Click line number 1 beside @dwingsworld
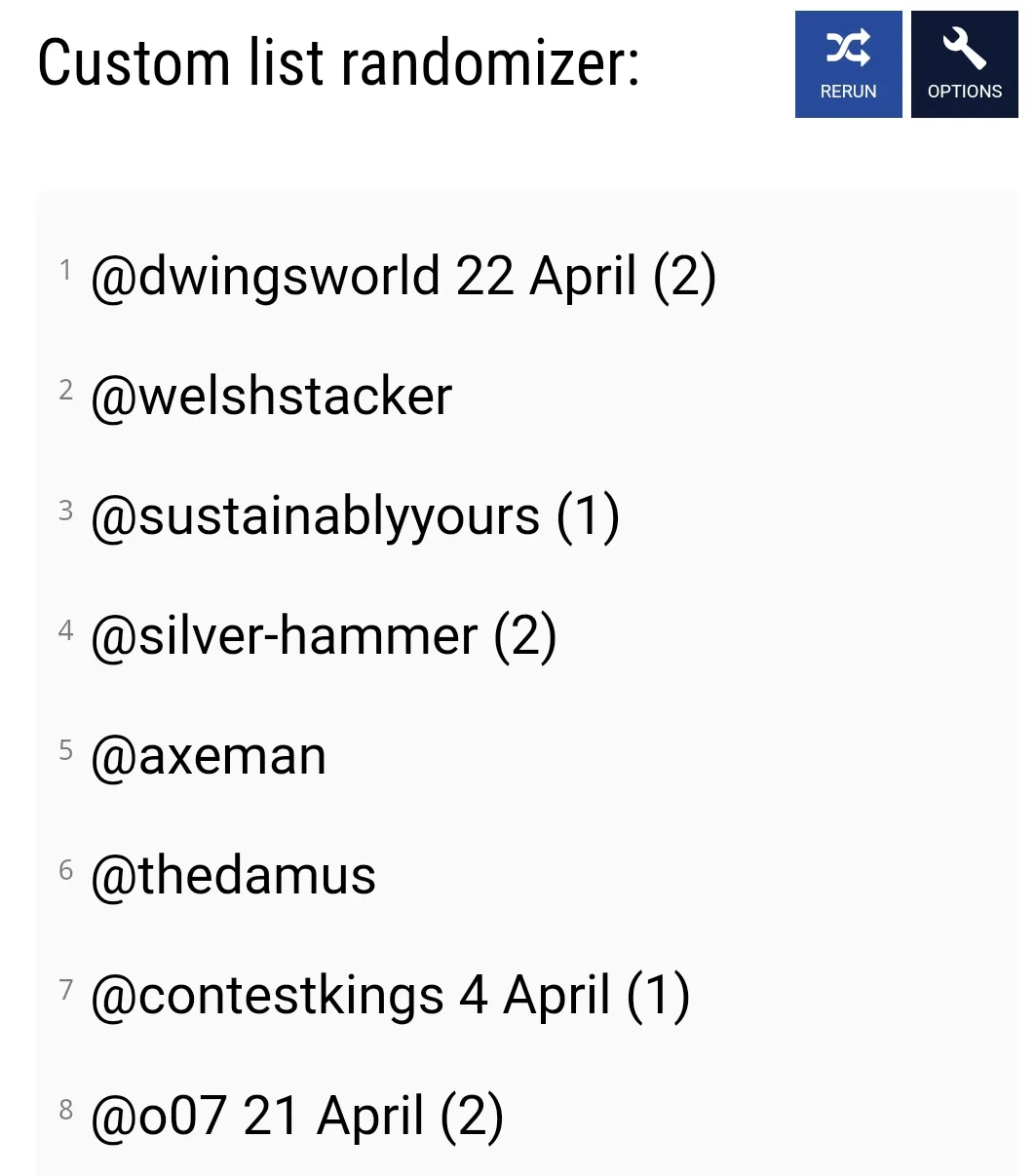Image resolution: width=1036 pixels, height=1176 pixels. [65, 270]
